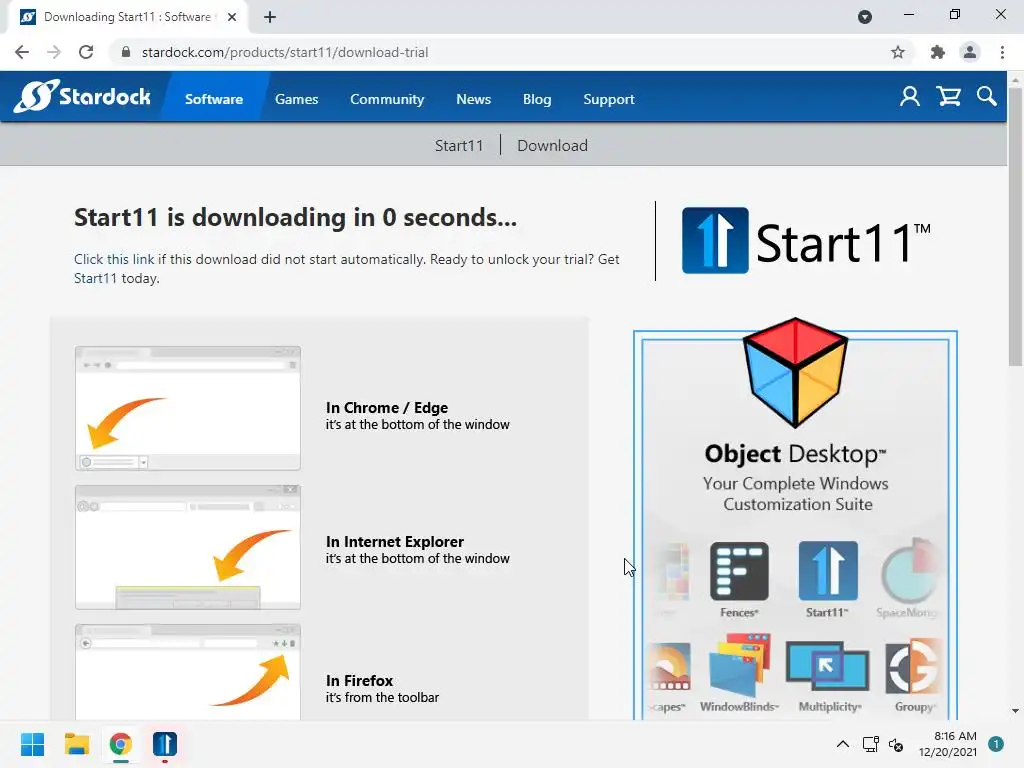Click the page vertical scrollbar thumb

coord(1015,227)
